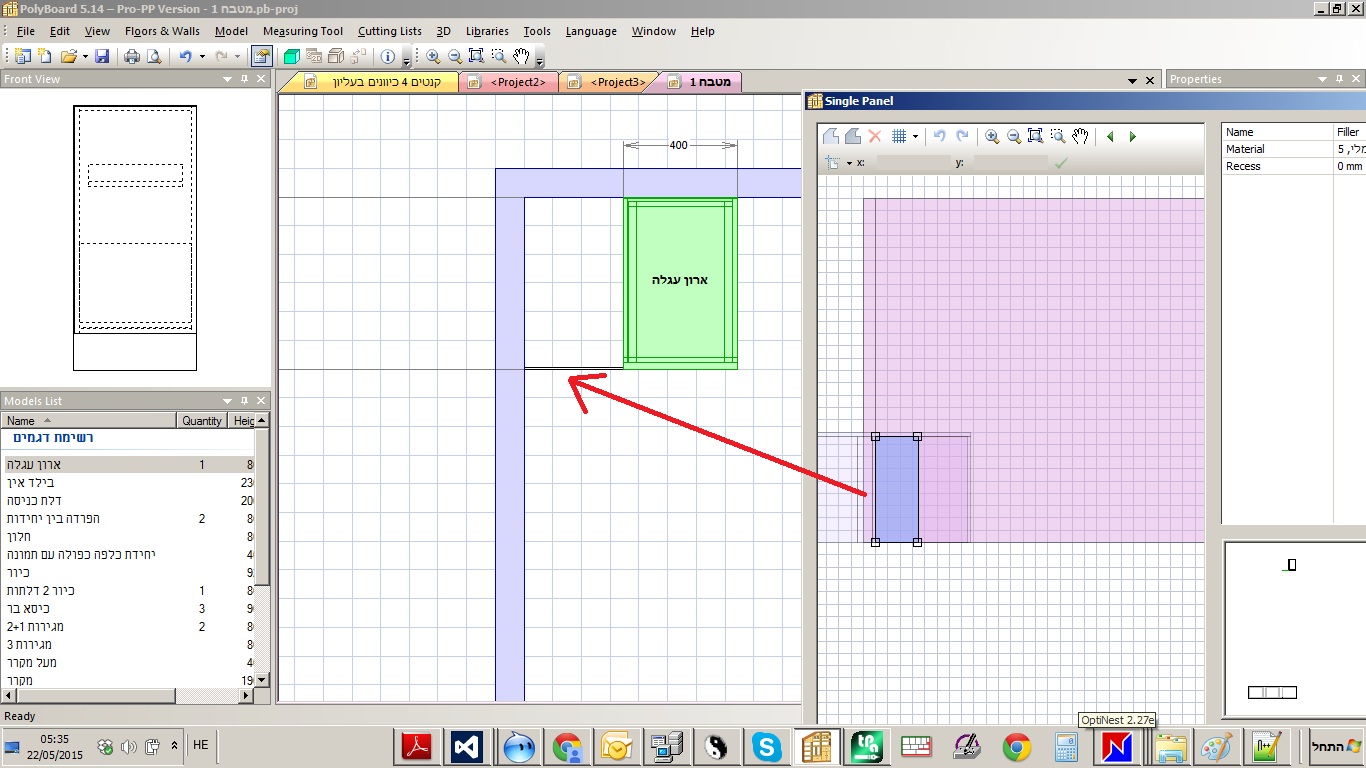Screen dimensions: 1366x768
Task: Open the File menu
Action: 26,31
